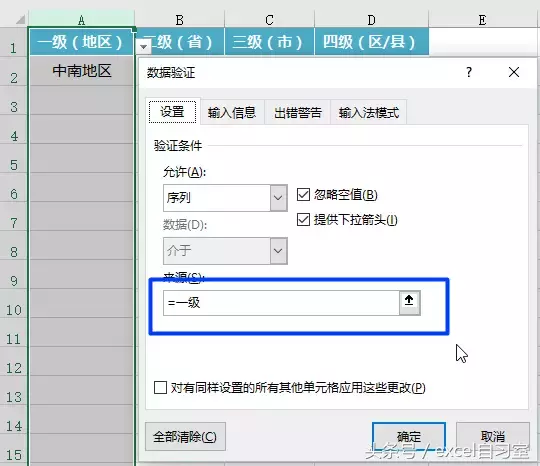540x466 pixels.
Task: Open the 出错警告 tab
Action: [298, 112]
